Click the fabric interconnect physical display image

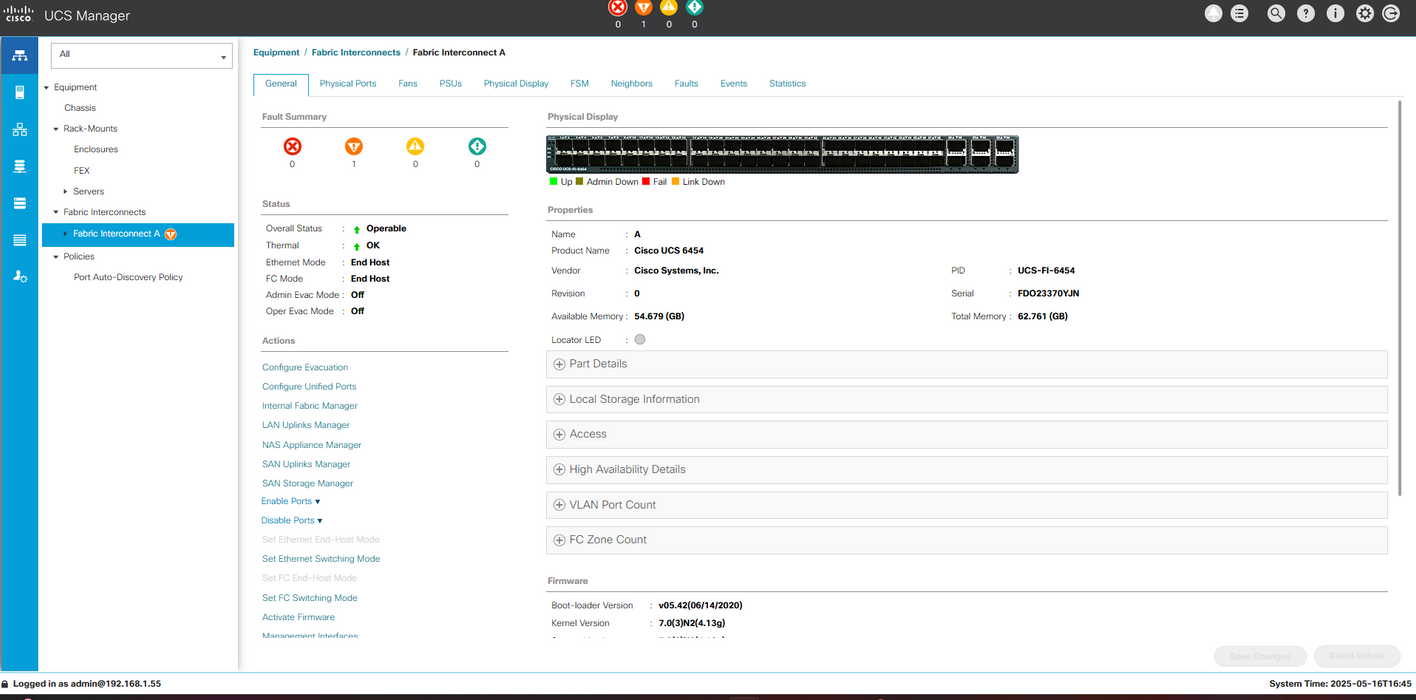783,155
